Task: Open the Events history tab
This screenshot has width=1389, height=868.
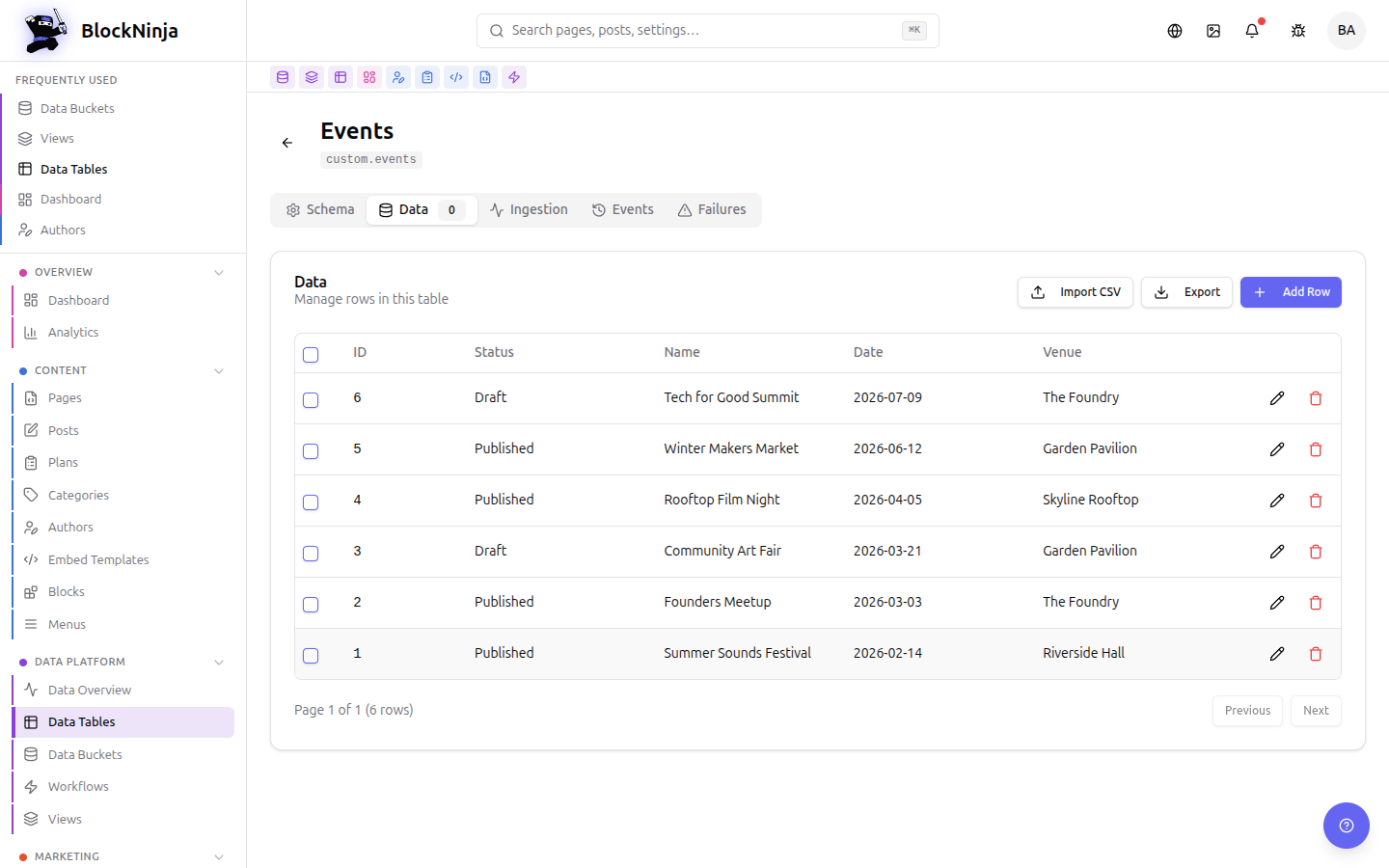Action: (x=623, y=210)
